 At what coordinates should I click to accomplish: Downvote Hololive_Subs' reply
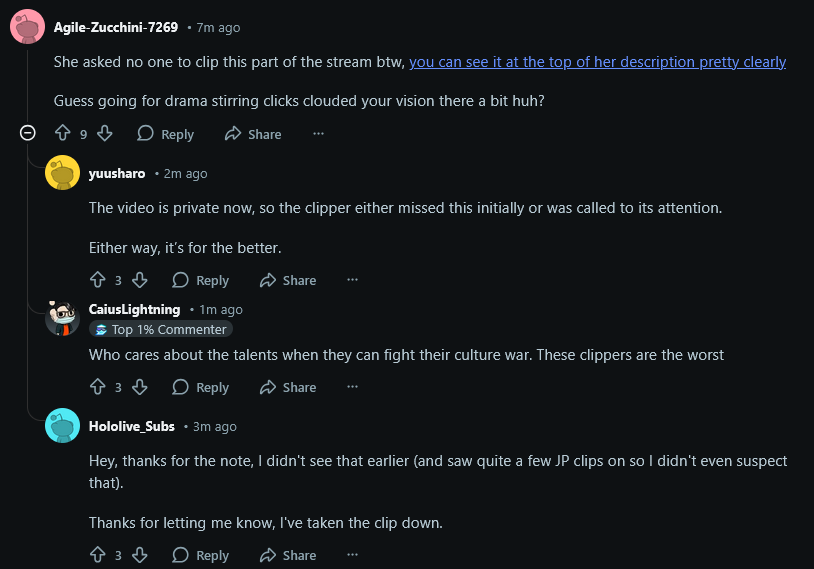tap(140, 555)
